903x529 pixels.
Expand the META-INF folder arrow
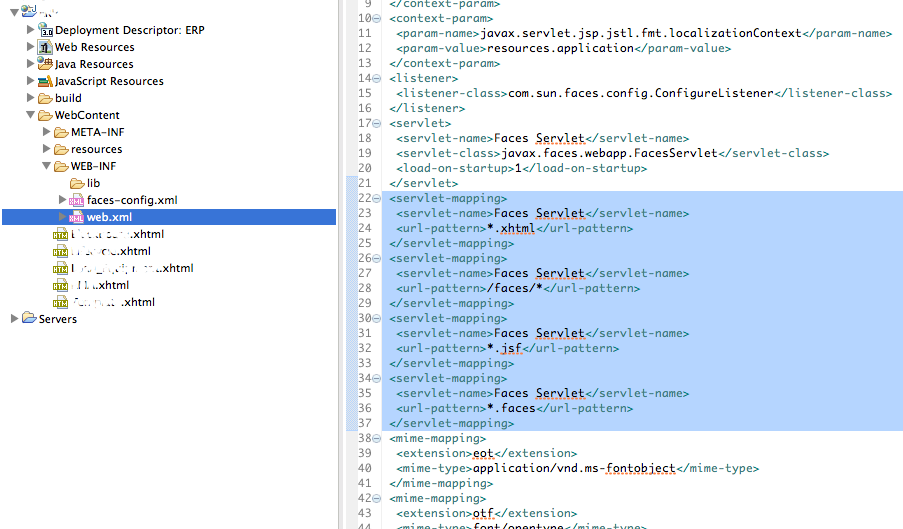(46, 132)
